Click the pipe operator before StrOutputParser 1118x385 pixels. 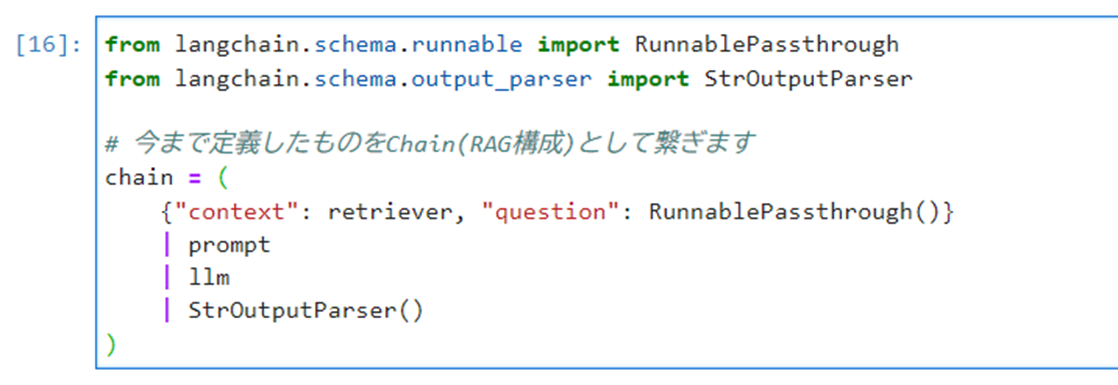[x=167, y=312]
